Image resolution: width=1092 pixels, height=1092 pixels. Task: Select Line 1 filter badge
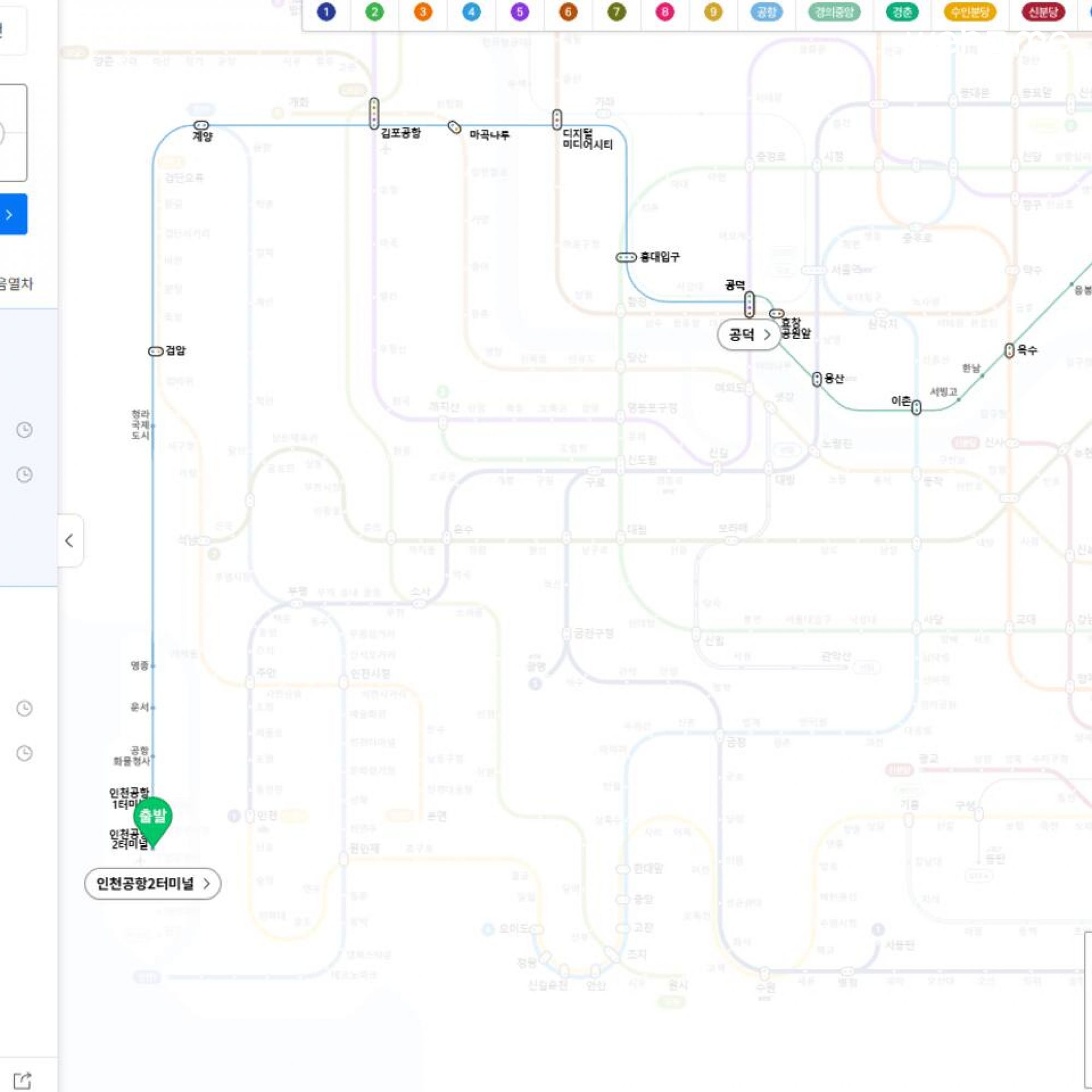click(326, 12)
